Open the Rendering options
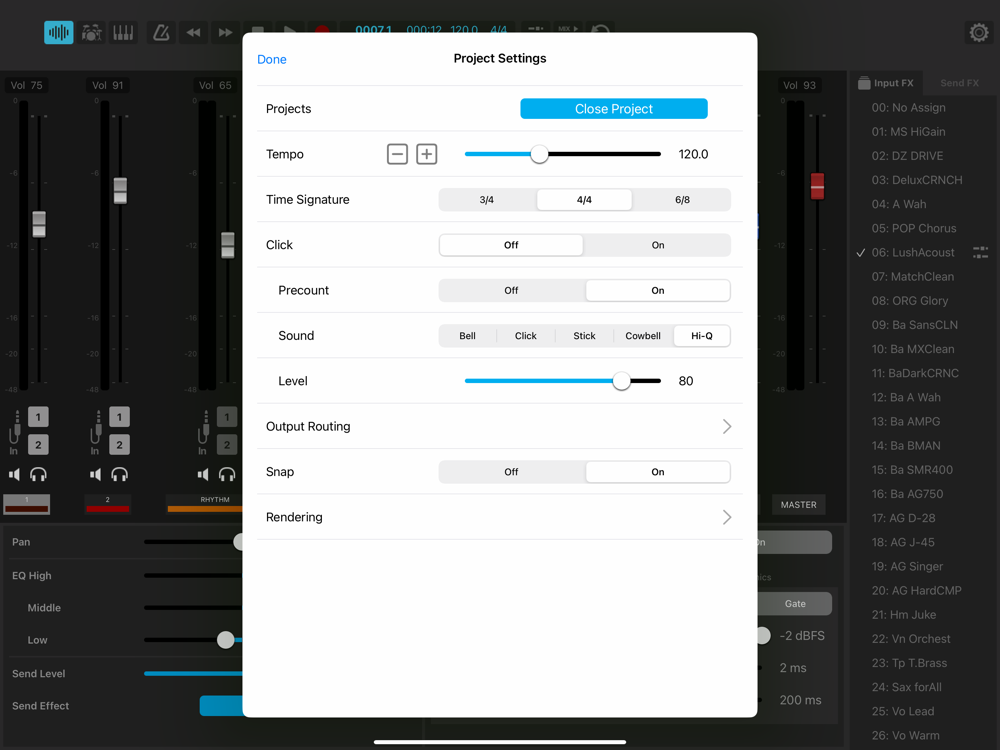The width and height of the screenshot is (1000, 750). (726, 517)
